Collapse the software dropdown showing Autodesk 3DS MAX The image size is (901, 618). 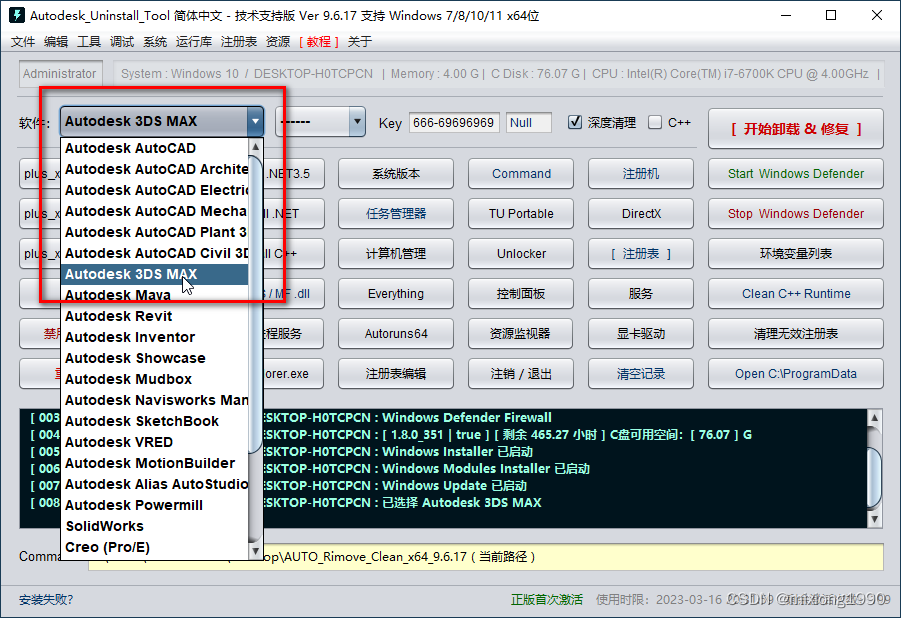161,121
